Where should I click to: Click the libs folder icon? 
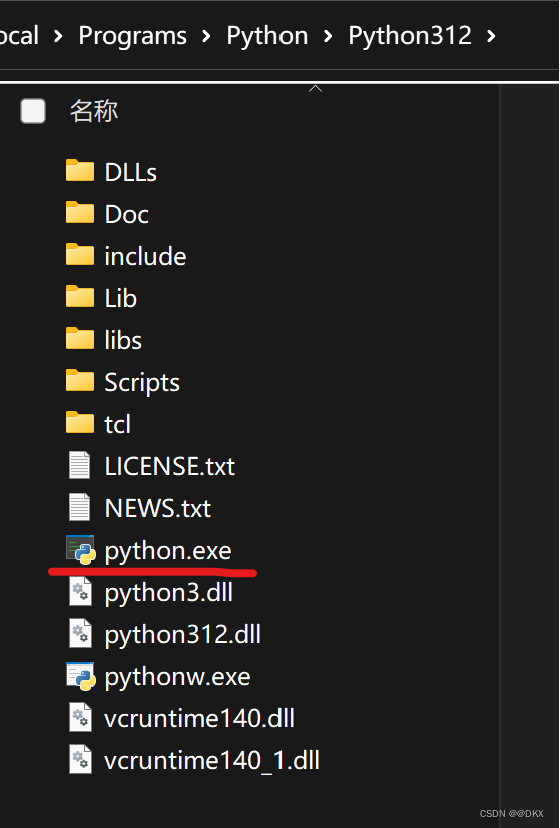[80, 339]
